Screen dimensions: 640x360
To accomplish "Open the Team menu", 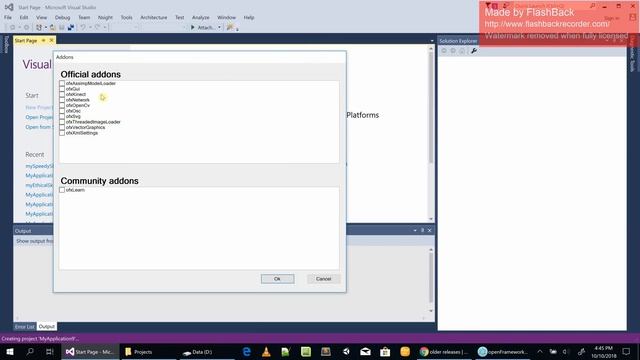I will click(x=84, y=18).
